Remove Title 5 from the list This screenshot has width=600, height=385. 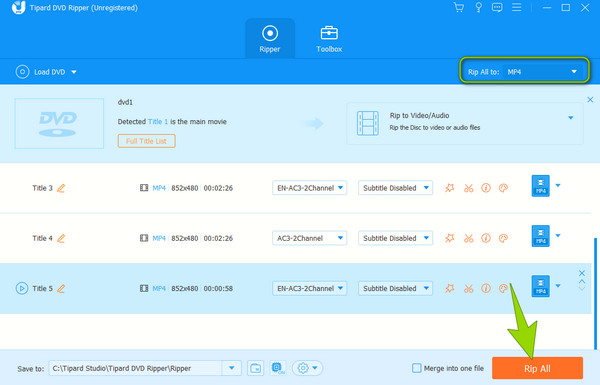tap(582, 273)
